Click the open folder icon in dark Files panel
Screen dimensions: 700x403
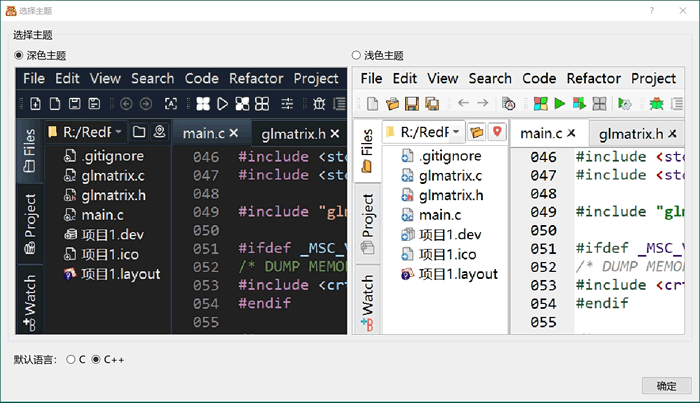pyautogui.click(x=139, y=132)
